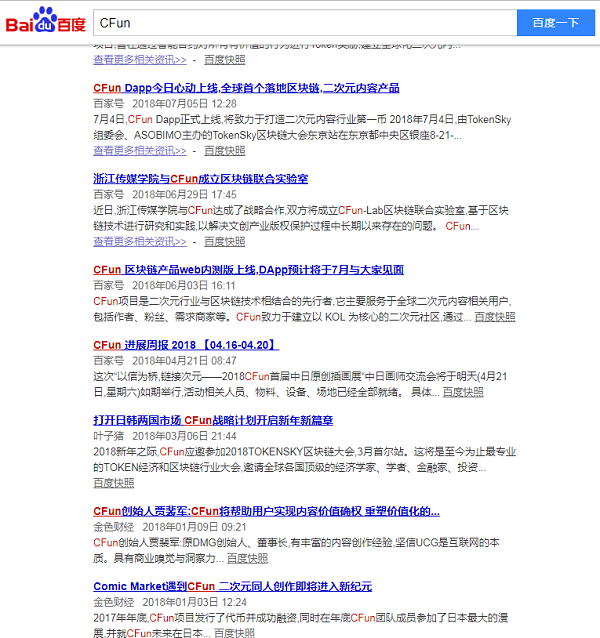
Task: Open result CFun创始人贾斐军 article
Action: tap(266, 511)
